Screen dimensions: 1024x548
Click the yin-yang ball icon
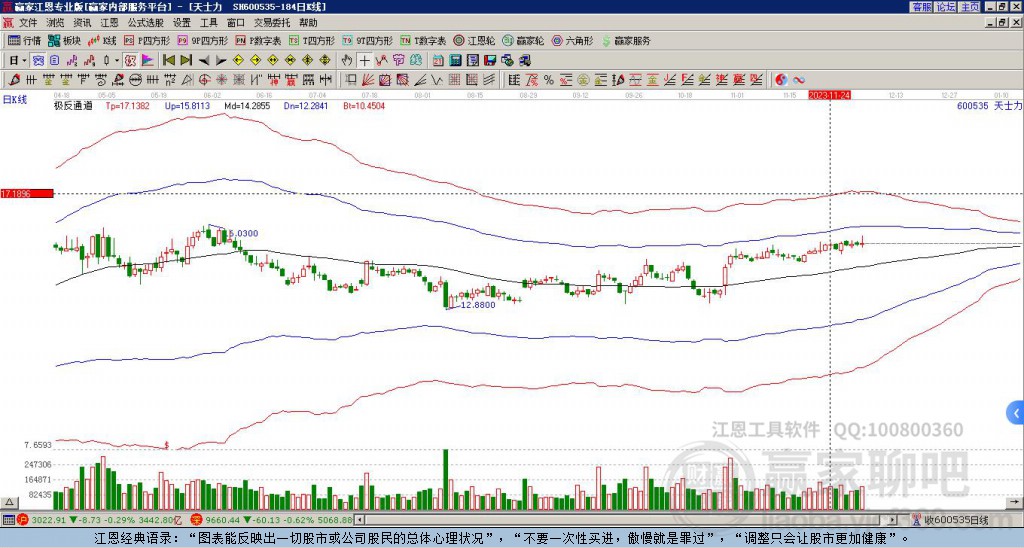[781, 80]
